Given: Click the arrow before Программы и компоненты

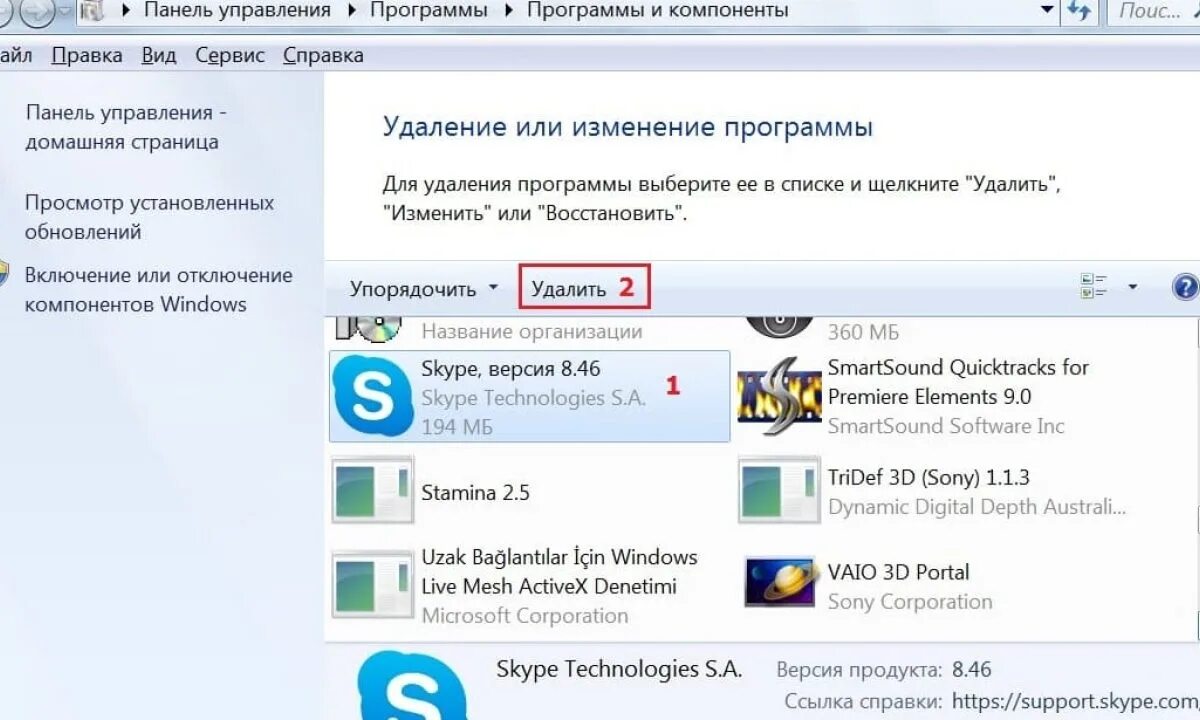Looking at the screenshot, I should coord(507,11).
